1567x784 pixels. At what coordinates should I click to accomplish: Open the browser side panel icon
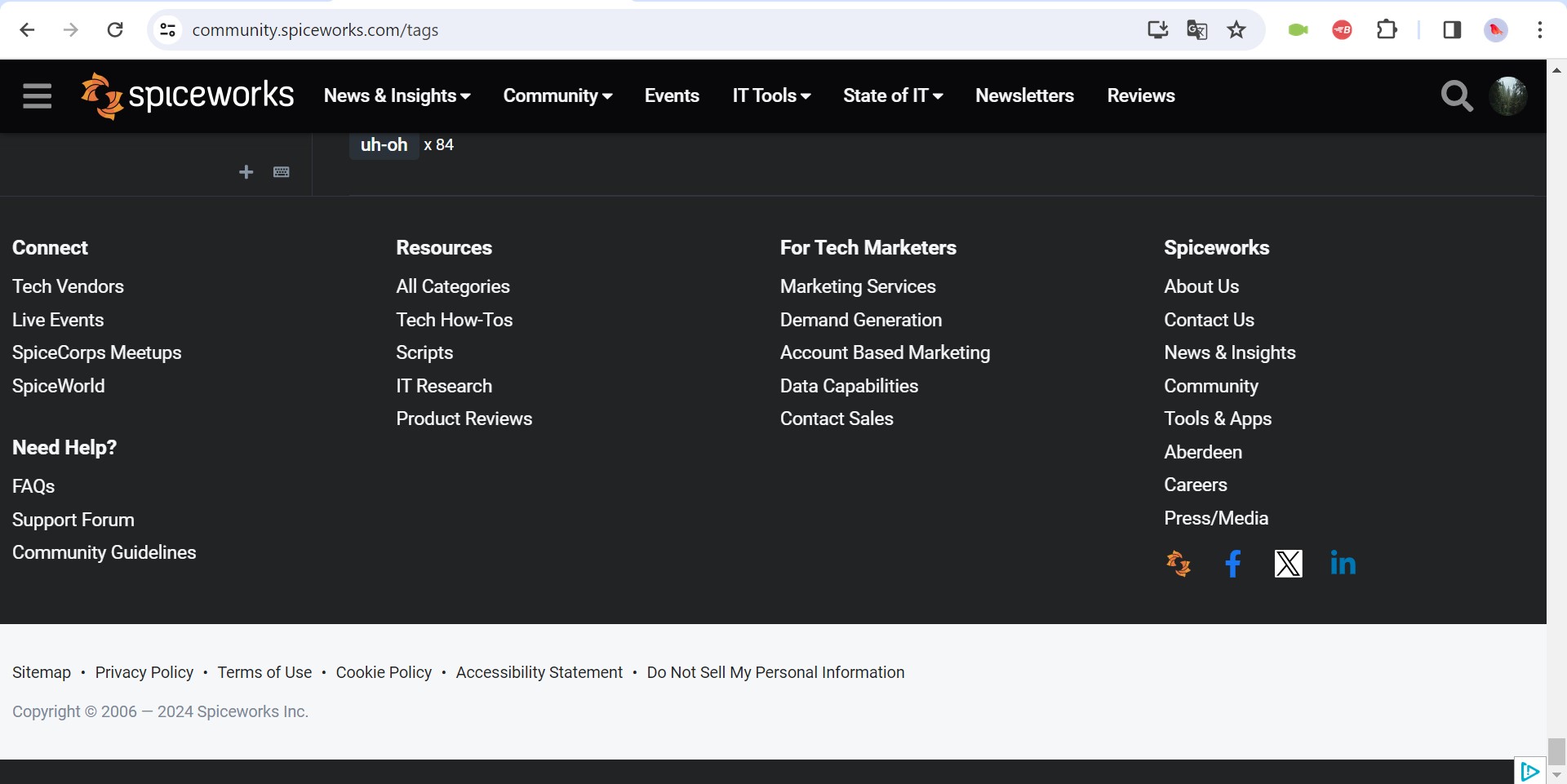(x=1452, y=30)
